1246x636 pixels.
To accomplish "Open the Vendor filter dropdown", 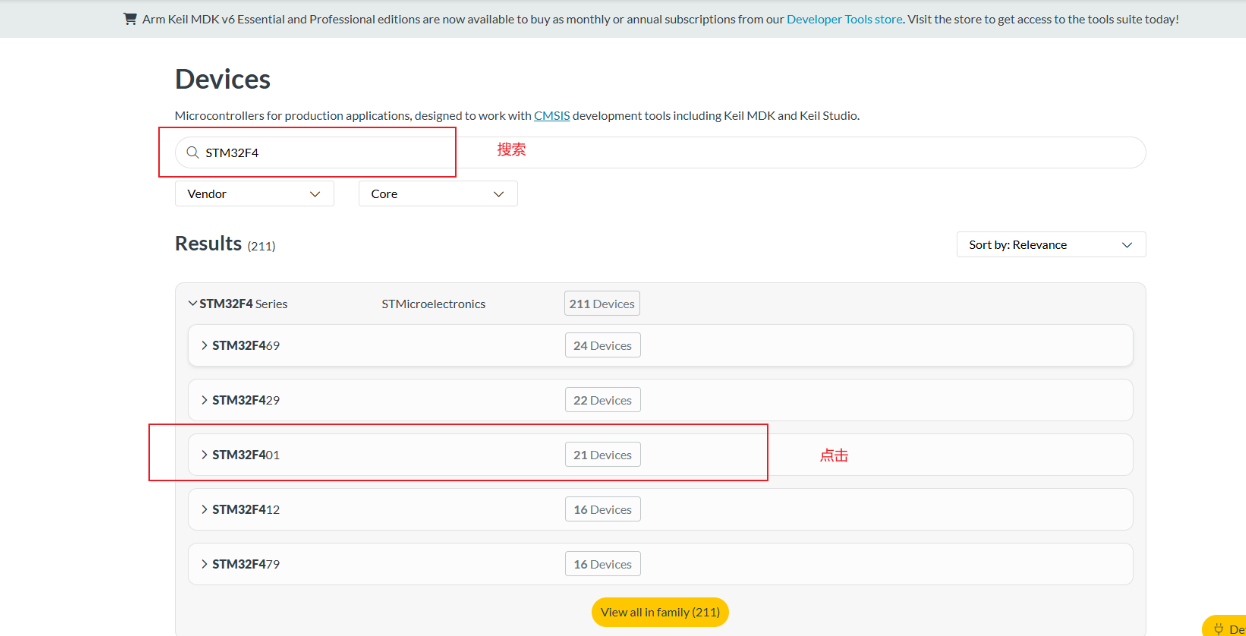I will [x=254, y=194].
